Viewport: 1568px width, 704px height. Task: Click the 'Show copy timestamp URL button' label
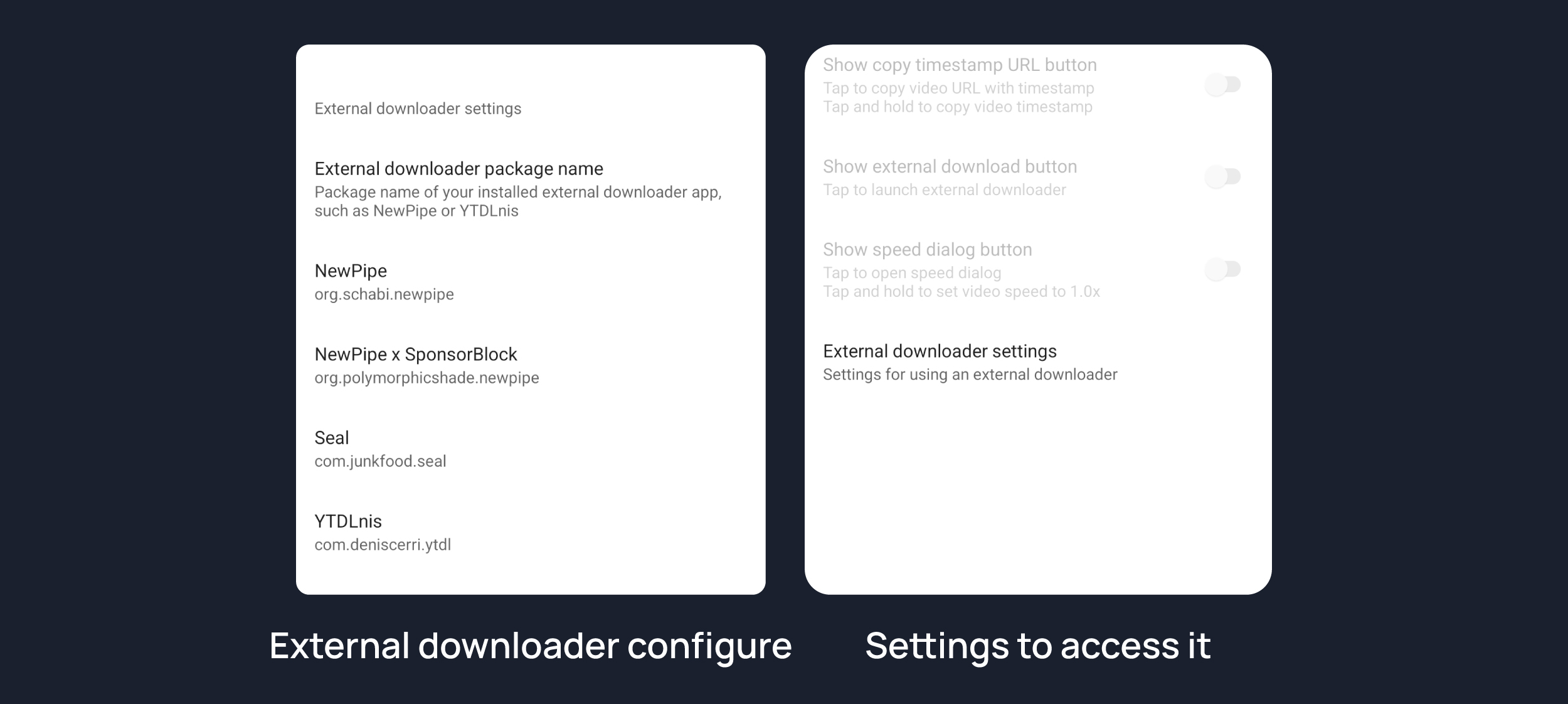[960, 65]
